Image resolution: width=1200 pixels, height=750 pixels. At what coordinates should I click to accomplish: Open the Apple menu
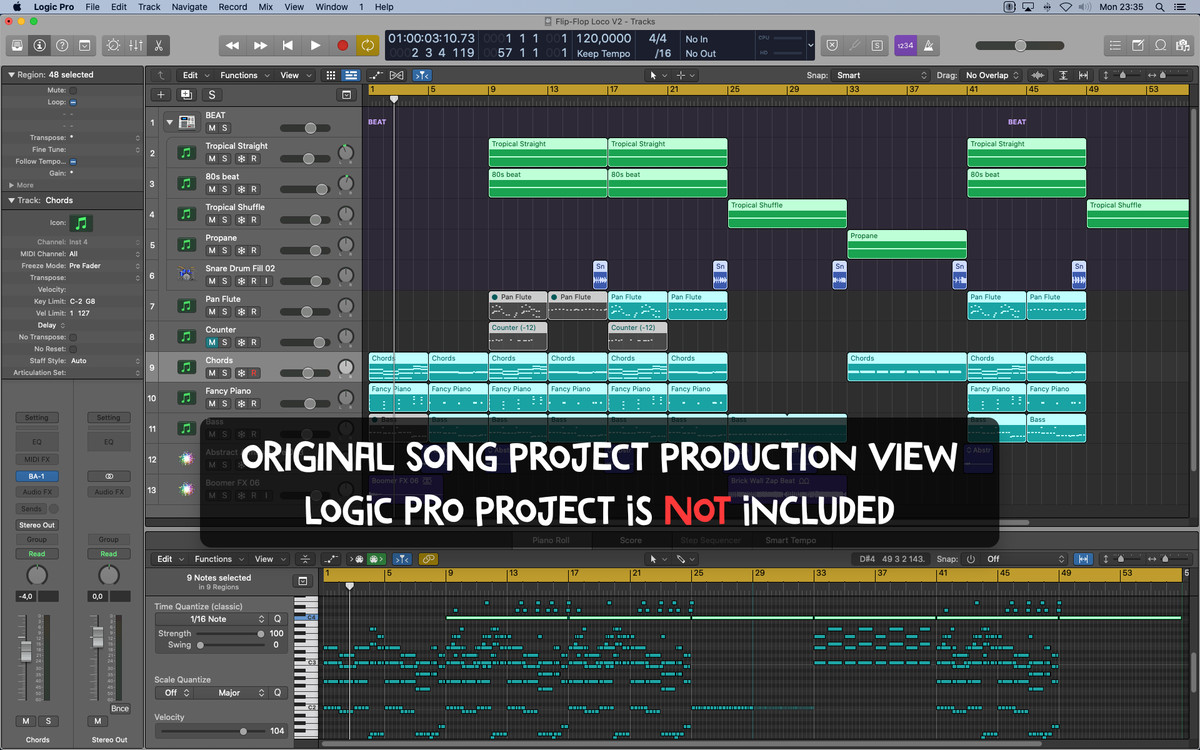16,7
